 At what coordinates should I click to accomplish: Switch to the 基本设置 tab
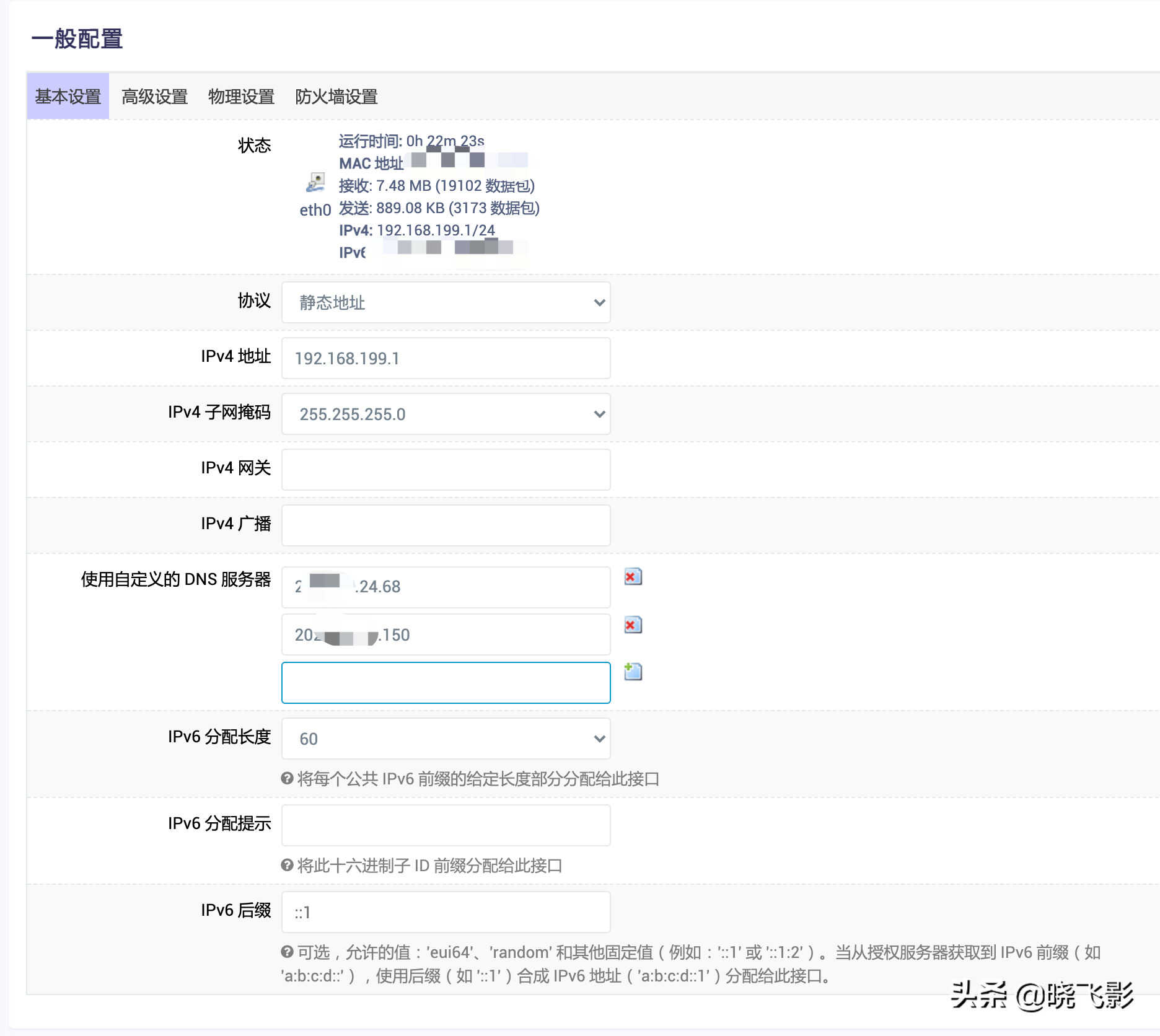[x=68, y=97]
